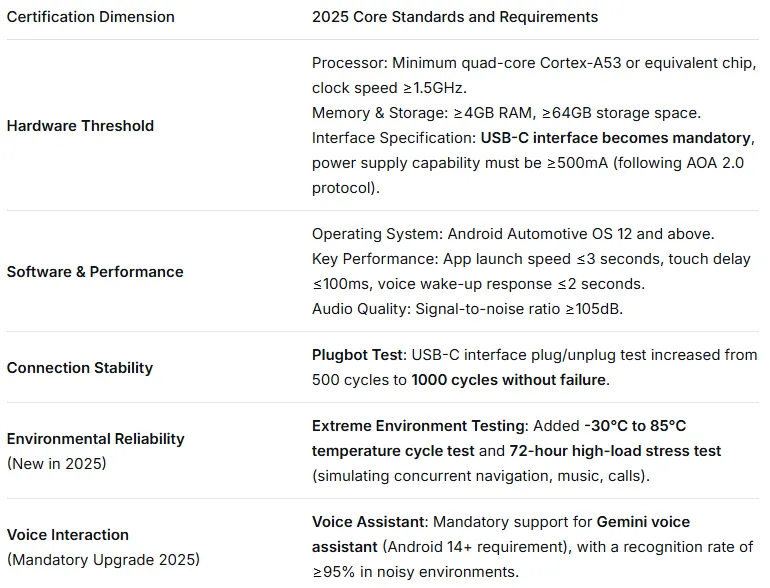770x588 pixels.
Task: Click the Certification Dimension column header
Action: [x=90, y=17]
